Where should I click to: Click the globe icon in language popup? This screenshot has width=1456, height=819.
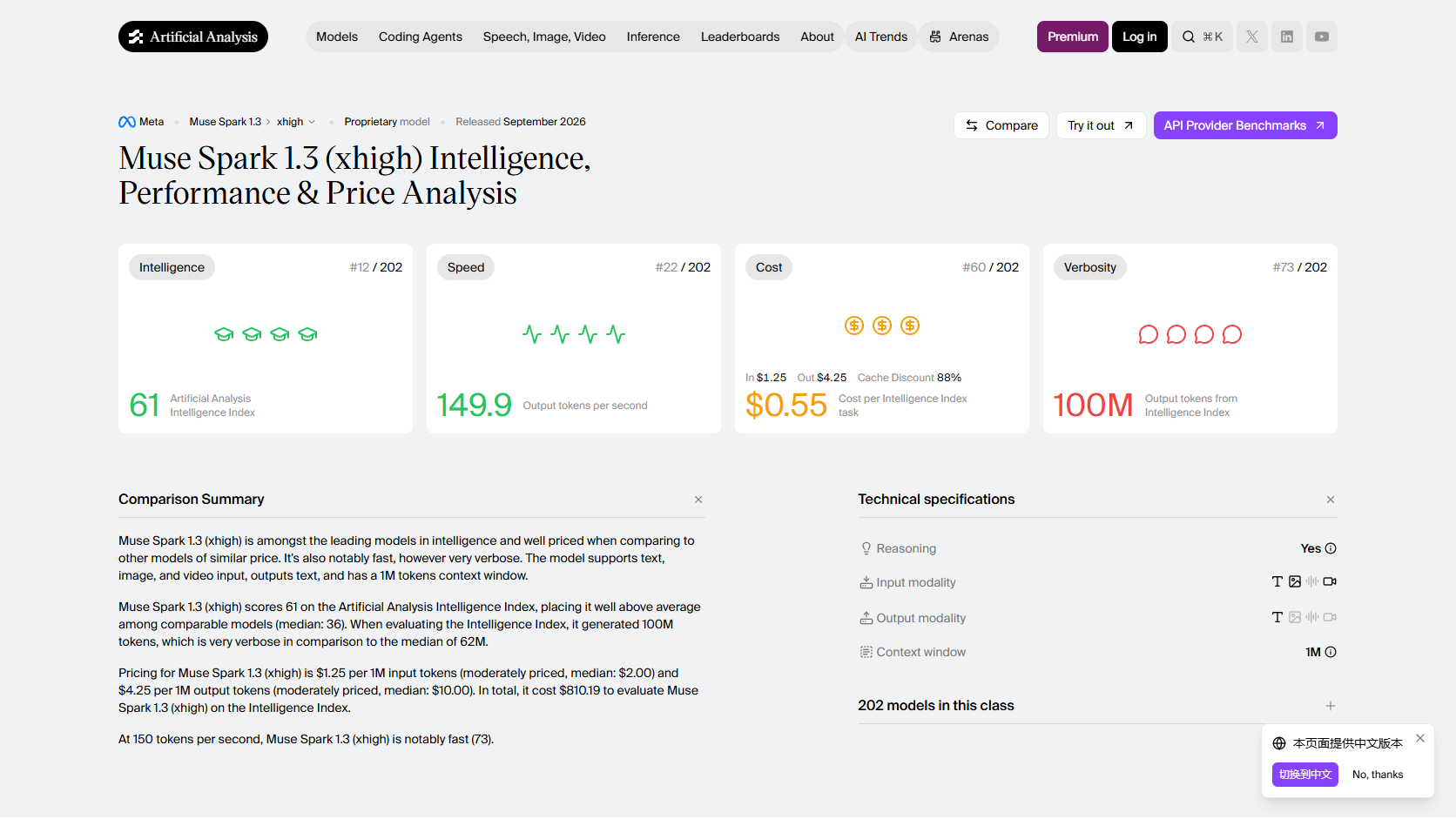[x=1279, y=743]
